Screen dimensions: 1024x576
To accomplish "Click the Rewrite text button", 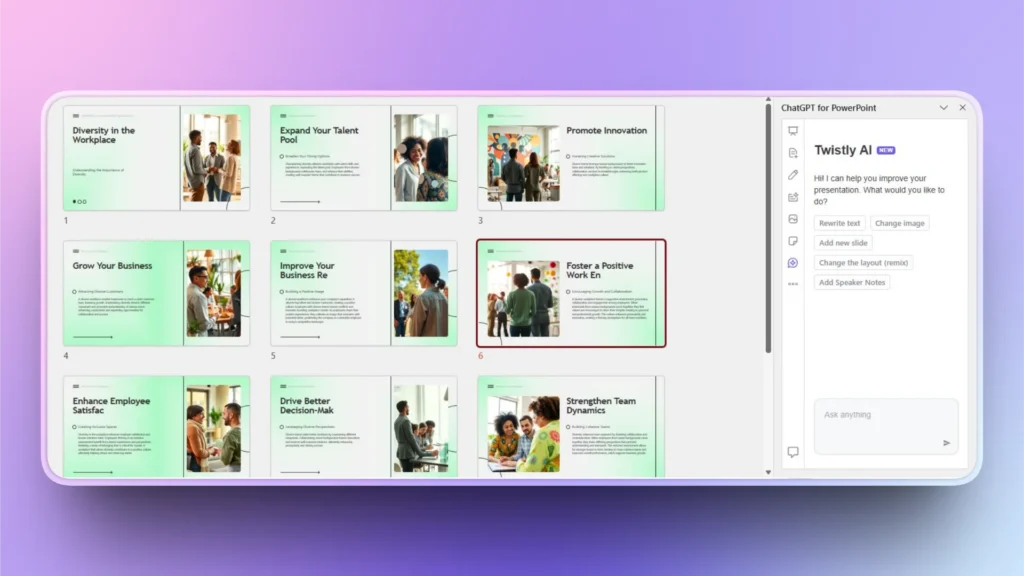I will [839, 223].
